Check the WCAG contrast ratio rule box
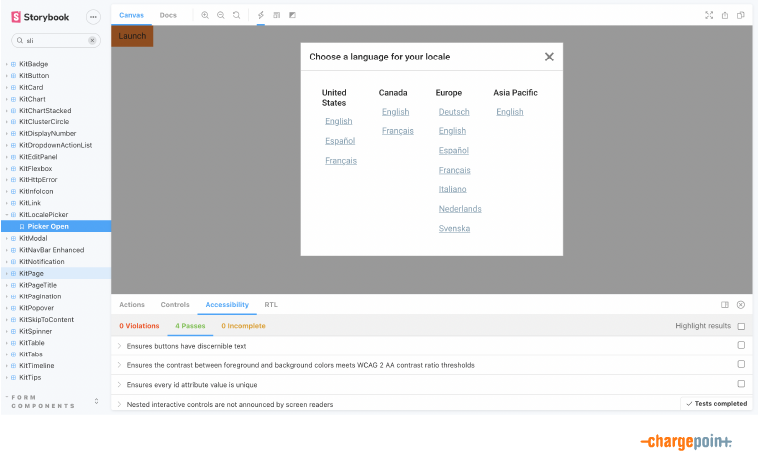Image resolution: width=759 pixels, height=472 pixels. pyautogui.click(x=741, y=364)
